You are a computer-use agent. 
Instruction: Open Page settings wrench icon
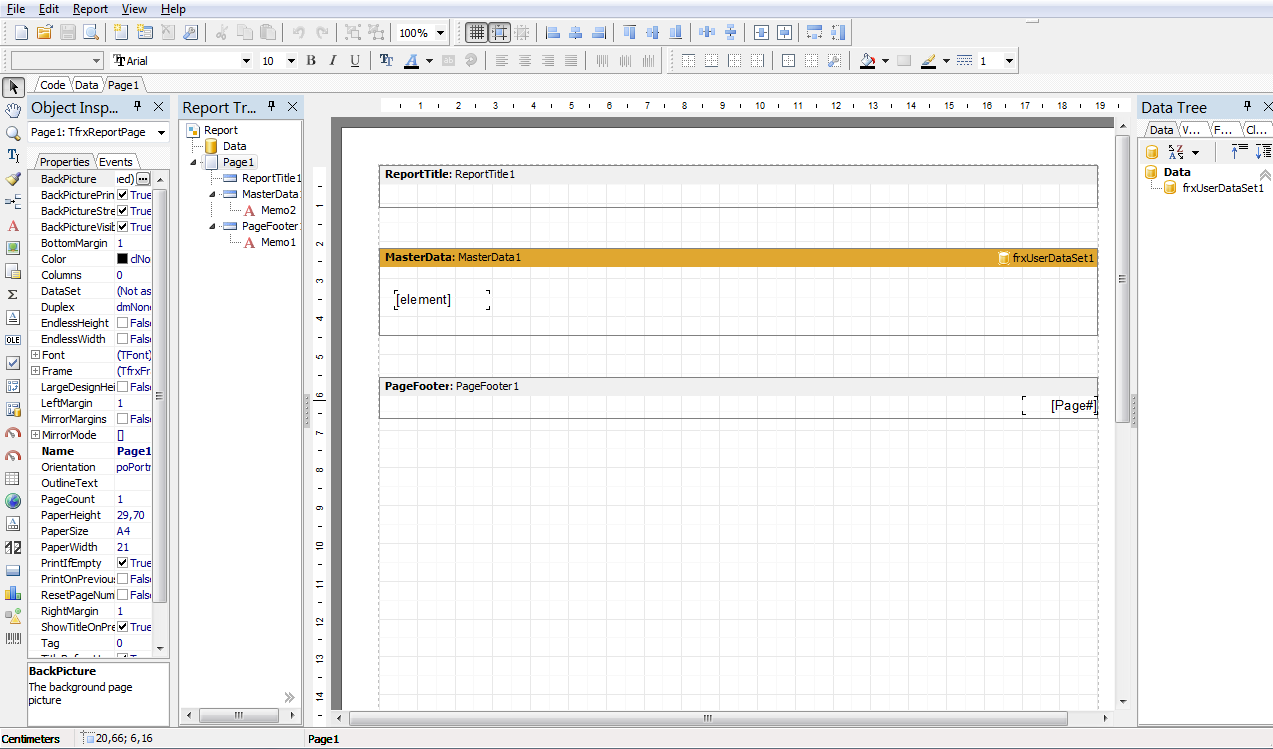[x=191, y=33]
